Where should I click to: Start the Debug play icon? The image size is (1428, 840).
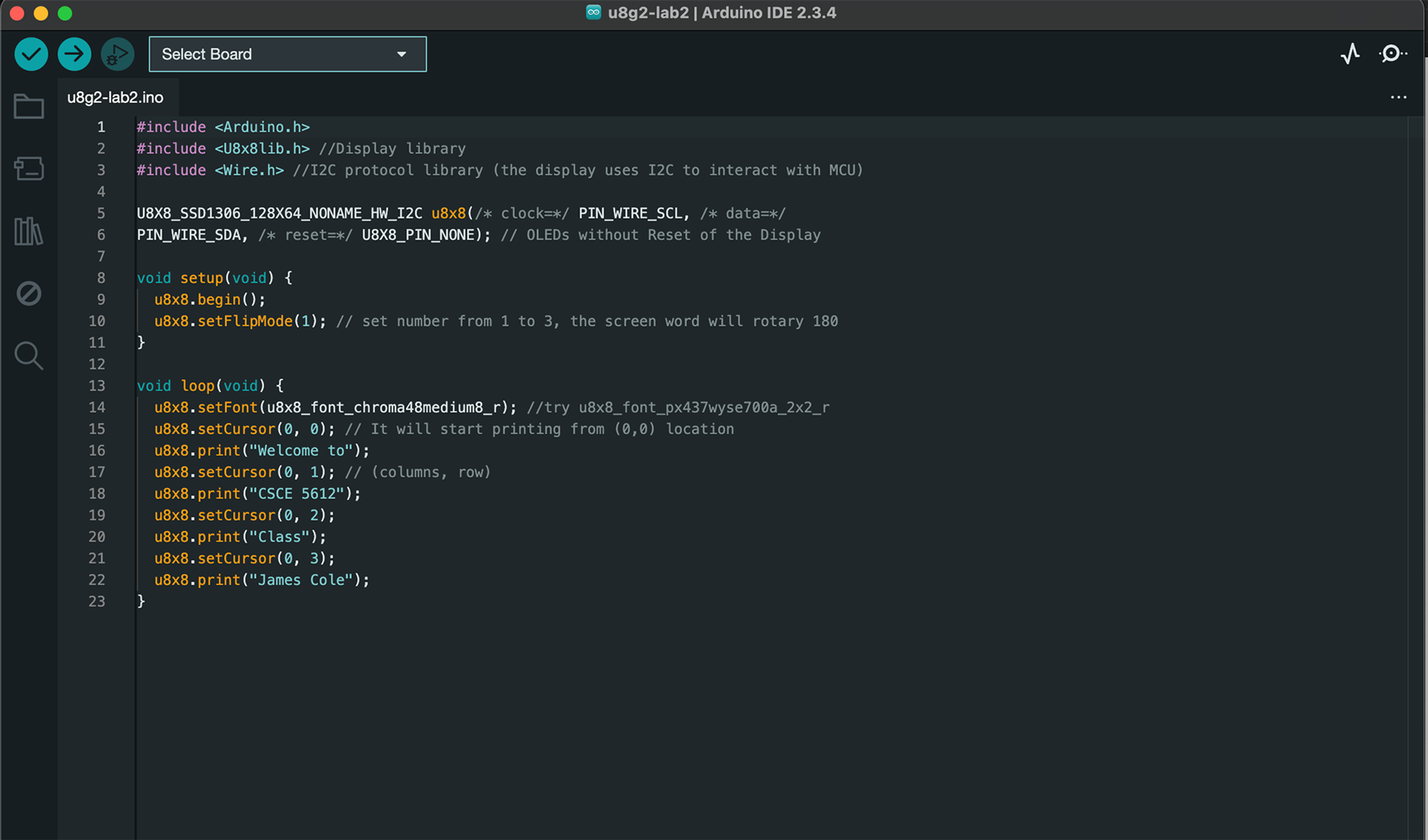pos(117,54)
